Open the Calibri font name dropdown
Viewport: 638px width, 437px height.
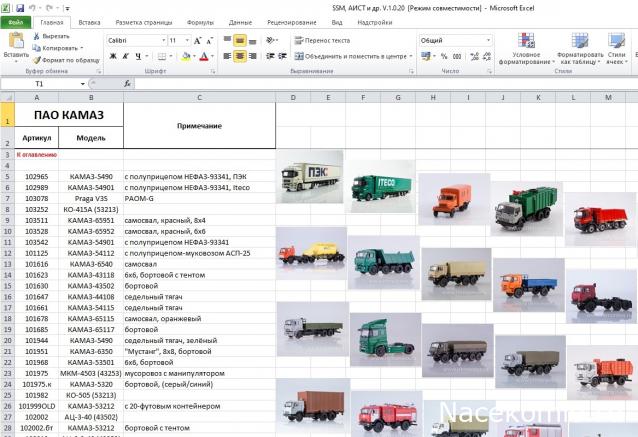point(164,41)
